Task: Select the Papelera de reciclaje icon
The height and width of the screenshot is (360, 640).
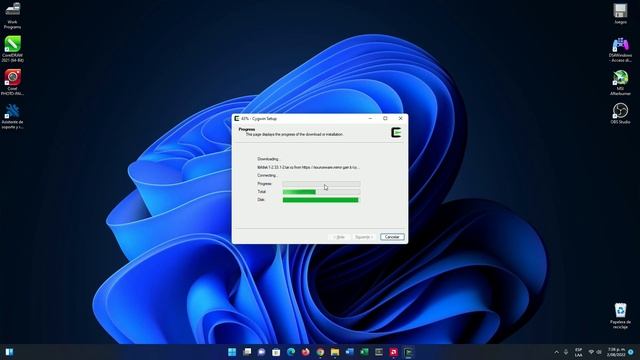Action: 620,316
